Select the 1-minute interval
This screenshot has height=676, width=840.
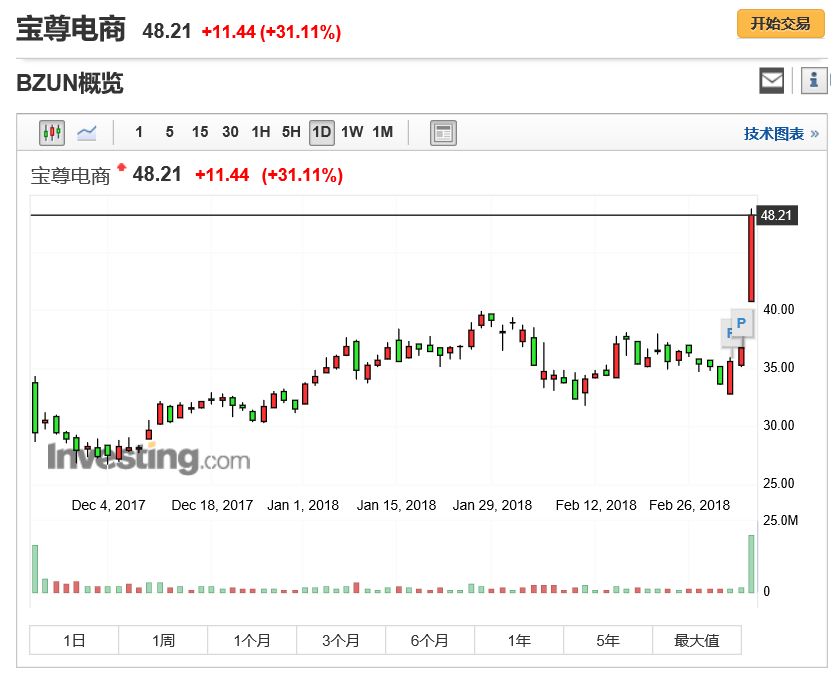[139, 132]
